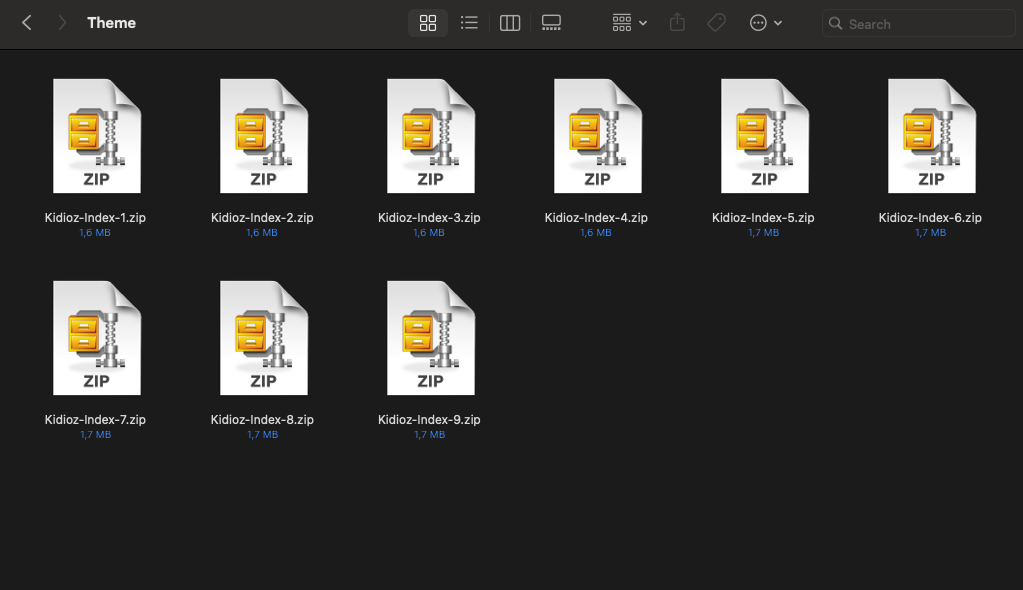1023x590 pixels.
Task: Click the Theme folder title
Action: tap(112, 23)
